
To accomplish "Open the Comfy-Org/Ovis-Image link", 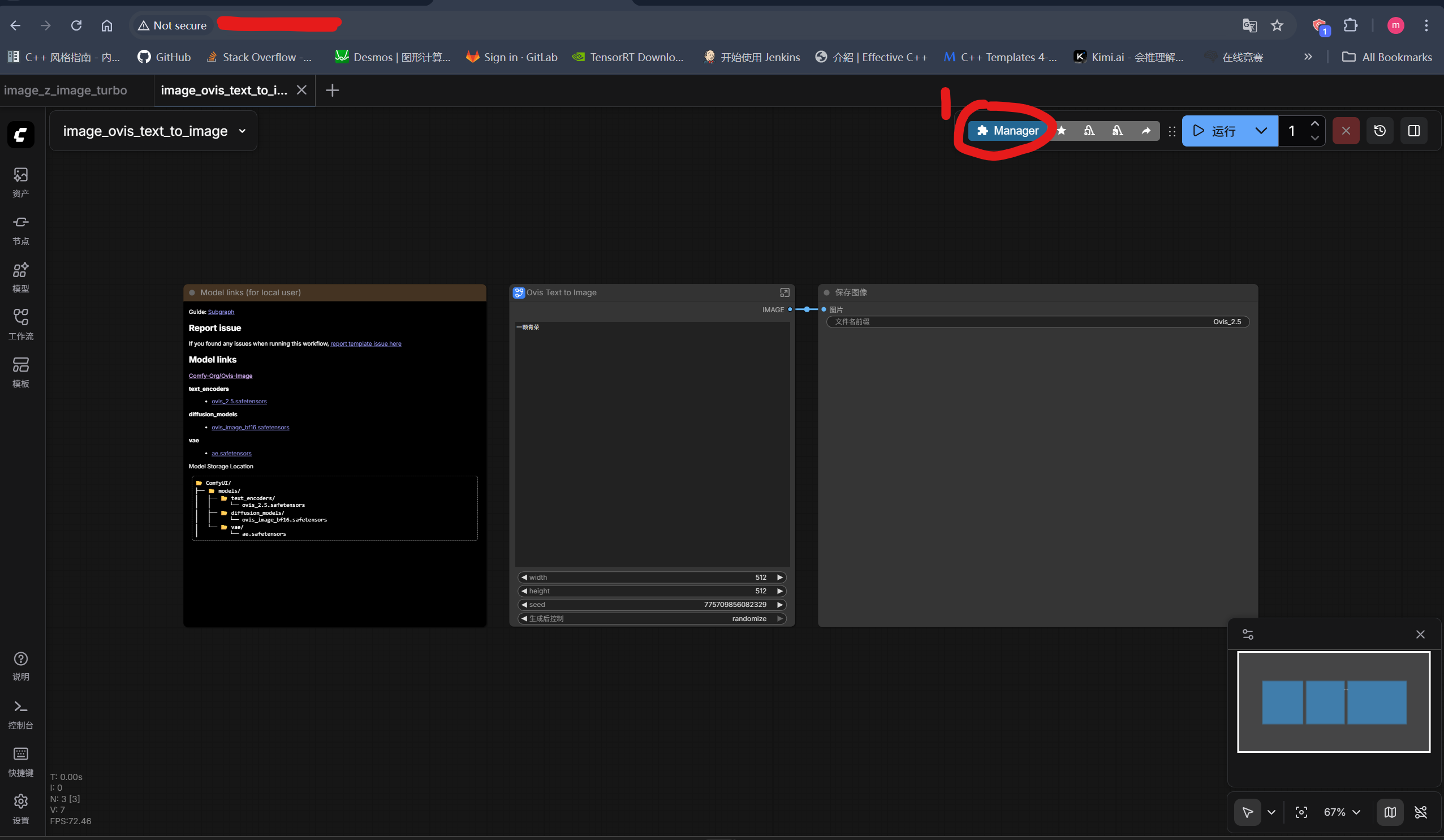I will tap(221, 375).
